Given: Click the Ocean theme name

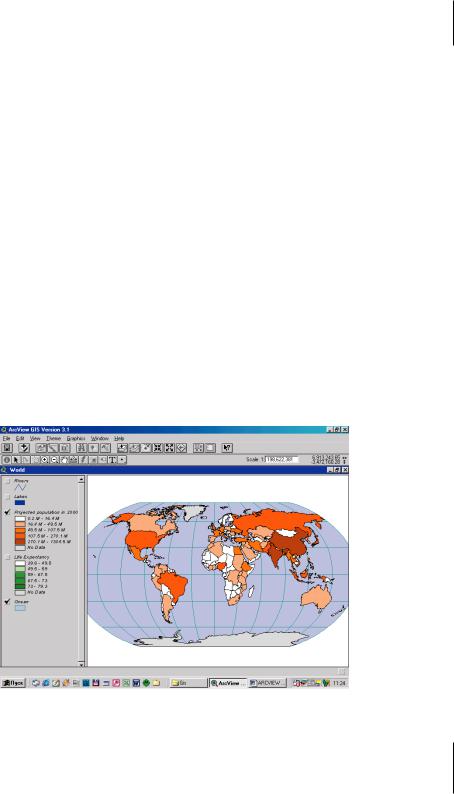Looking at the screenshot, I should [x=21, y=602].
